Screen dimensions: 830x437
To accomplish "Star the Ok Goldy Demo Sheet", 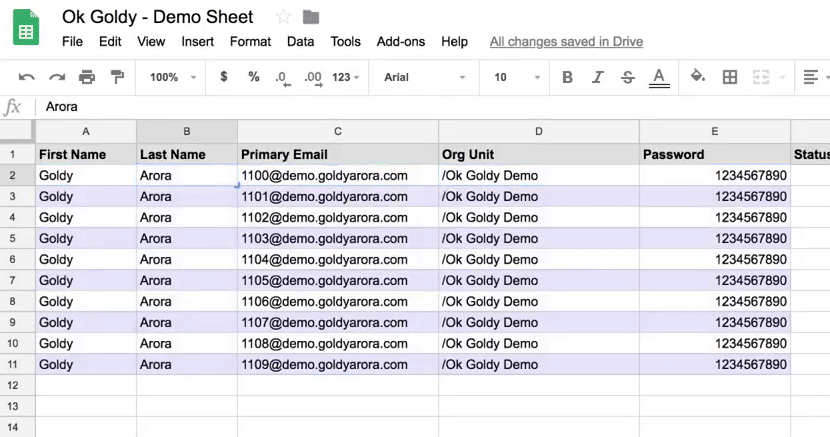I will [x=284, y=17].
